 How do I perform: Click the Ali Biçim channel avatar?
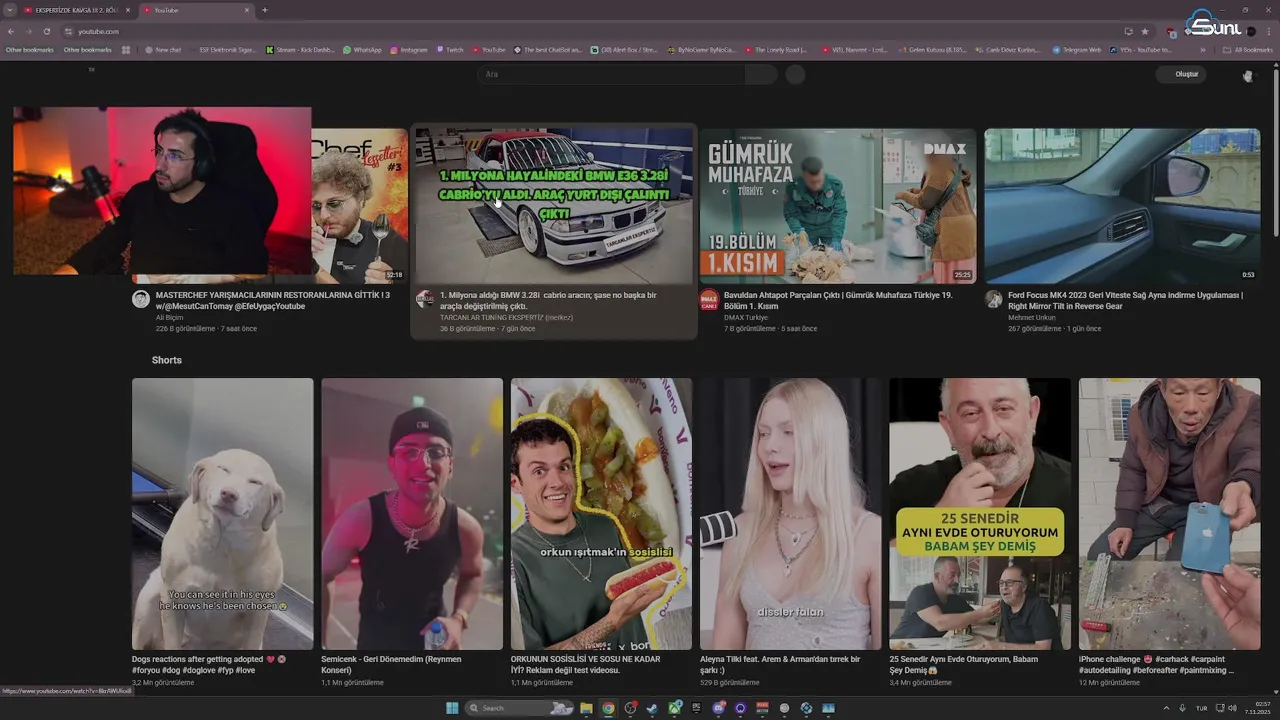(x=141, y=299)
